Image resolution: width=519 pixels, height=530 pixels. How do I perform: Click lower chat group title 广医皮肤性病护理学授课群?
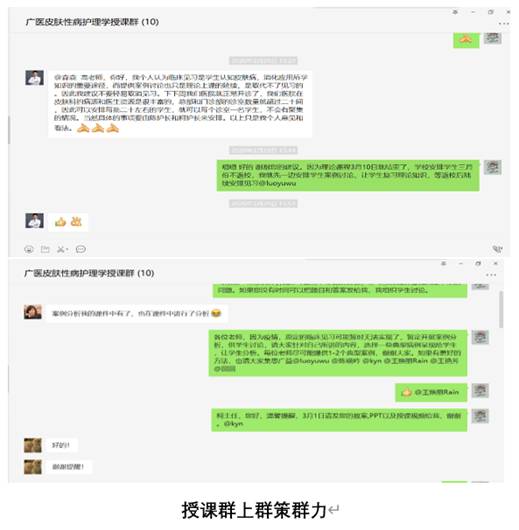pos(79,273)
